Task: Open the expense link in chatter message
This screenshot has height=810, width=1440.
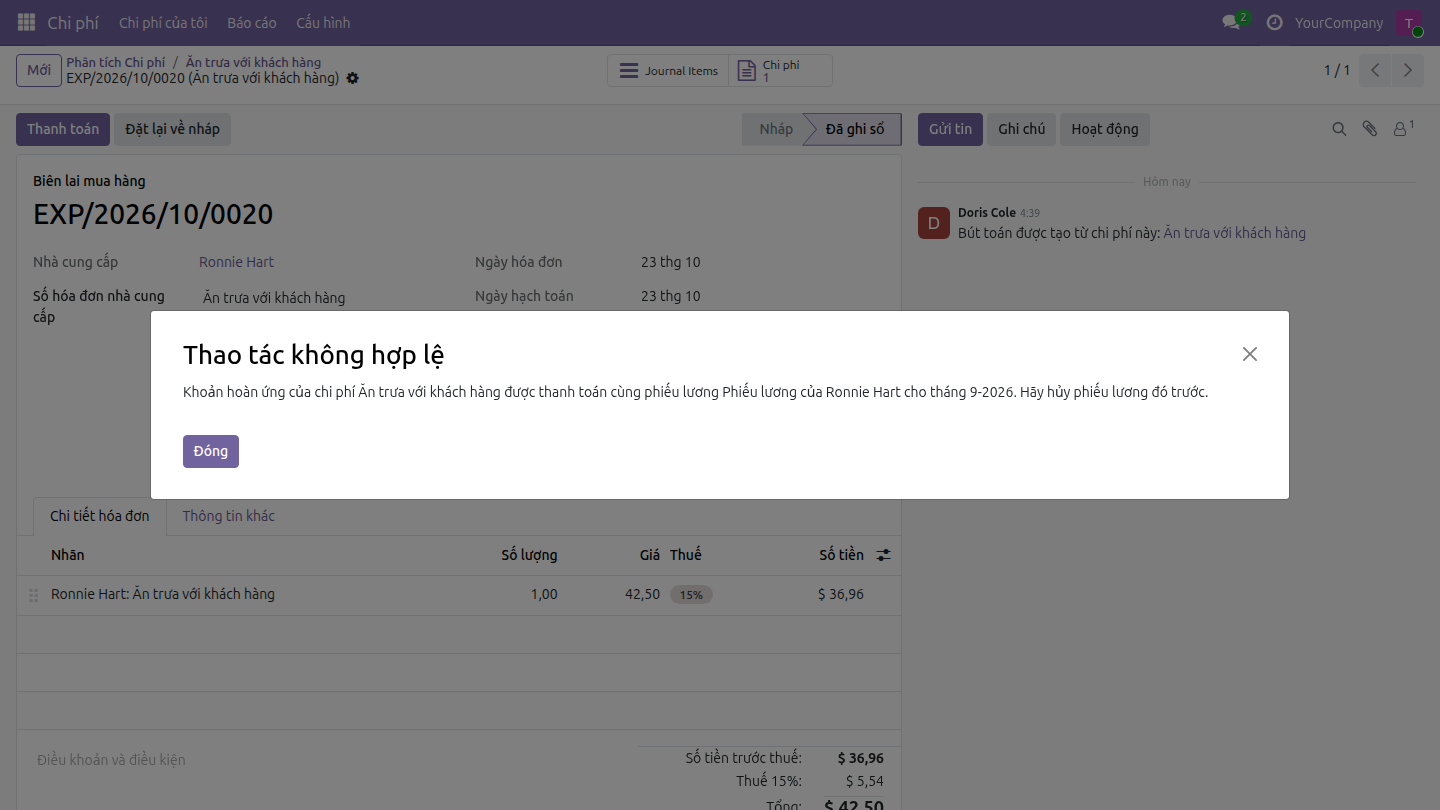Action: 1234,233
